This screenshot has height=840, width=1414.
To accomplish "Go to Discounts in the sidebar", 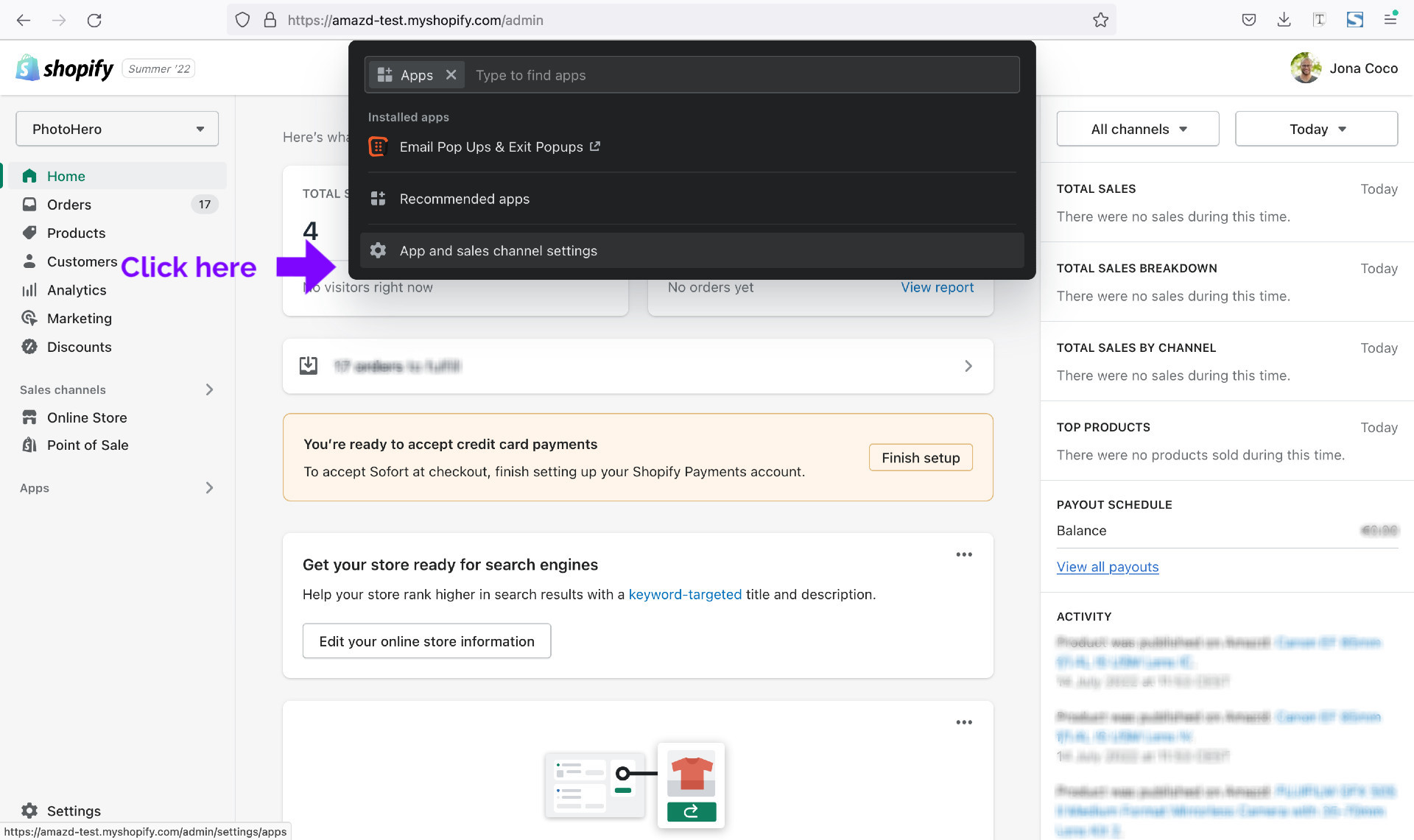I will [80, 347].
